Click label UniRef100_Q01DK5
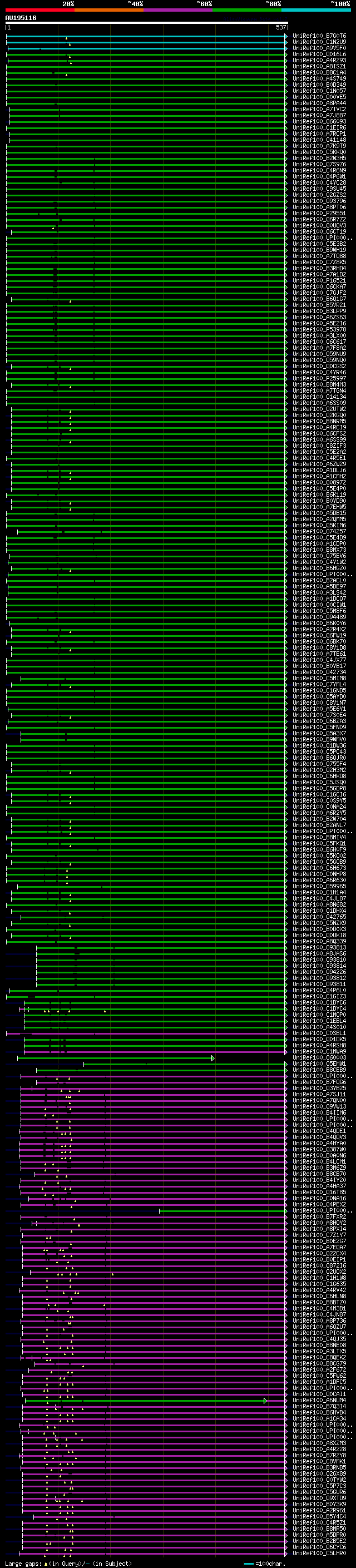 319,1039
